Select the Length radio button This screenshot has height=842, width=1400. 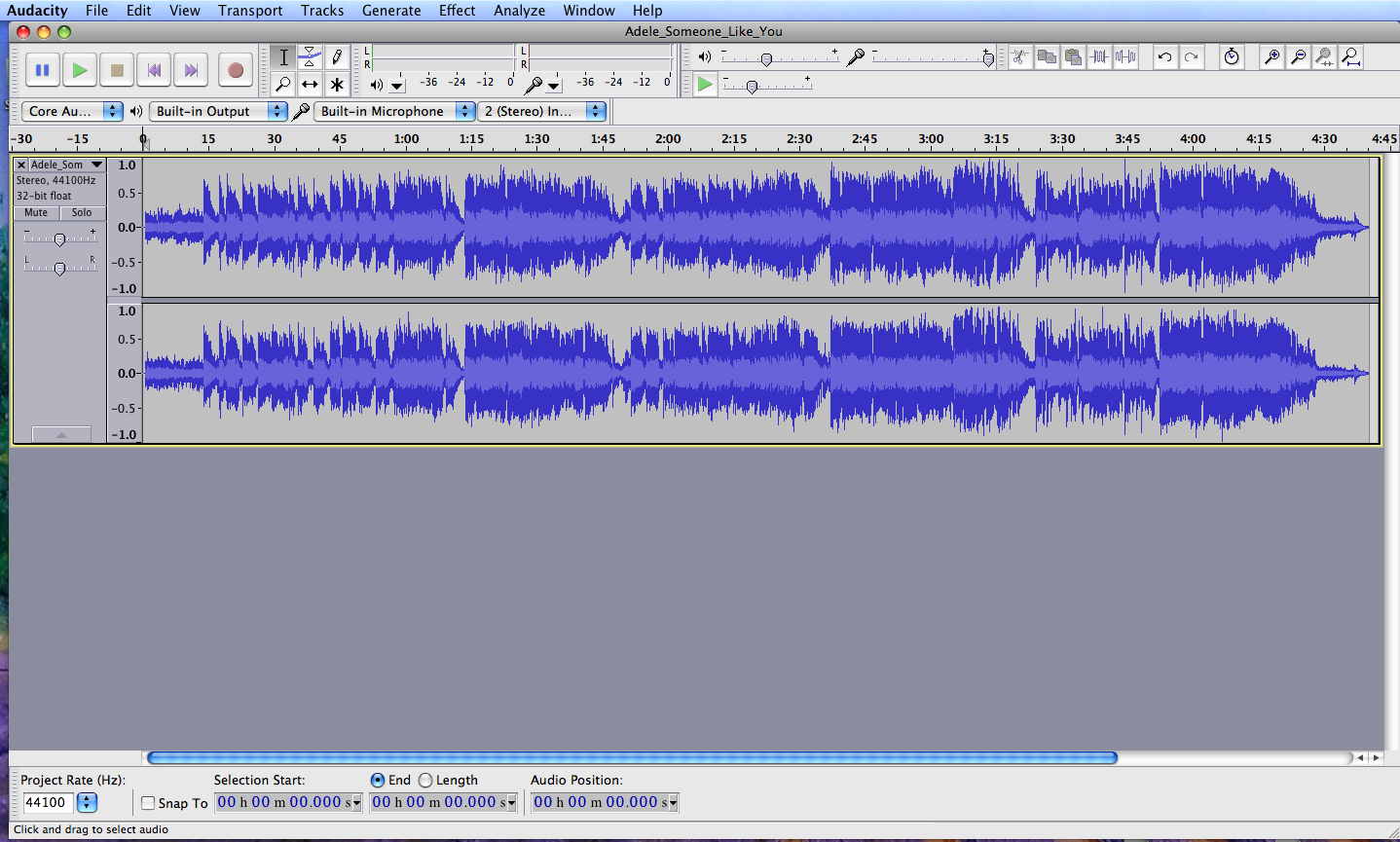tap(425, 780)
